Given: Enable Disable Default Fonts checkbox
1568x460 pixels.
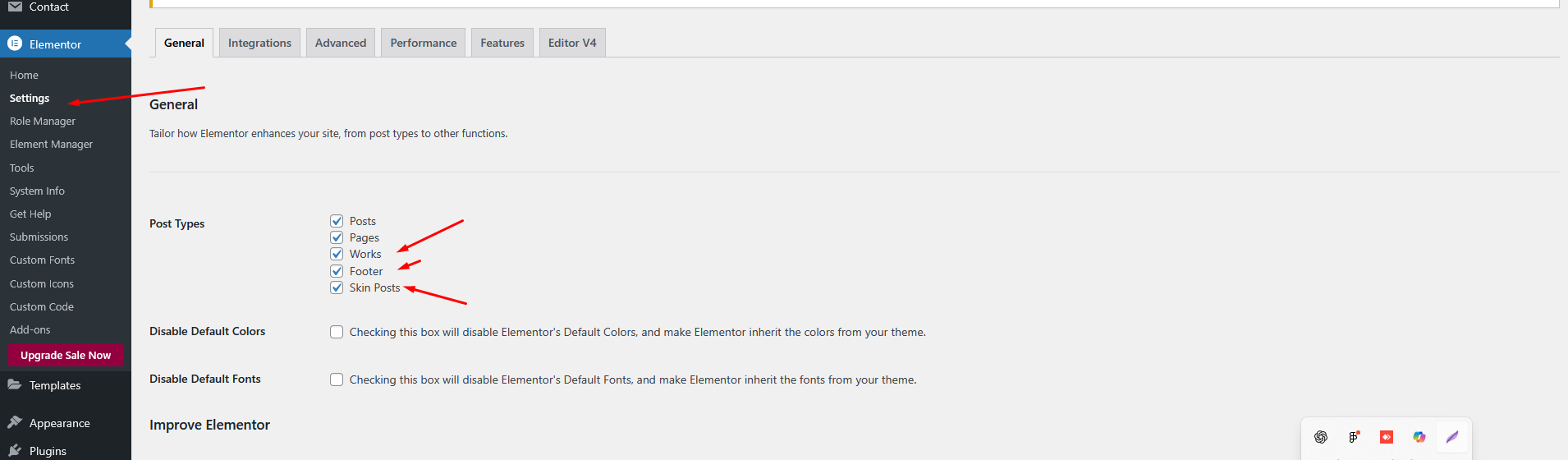Looking at the screenshot, I should (337, 379).
